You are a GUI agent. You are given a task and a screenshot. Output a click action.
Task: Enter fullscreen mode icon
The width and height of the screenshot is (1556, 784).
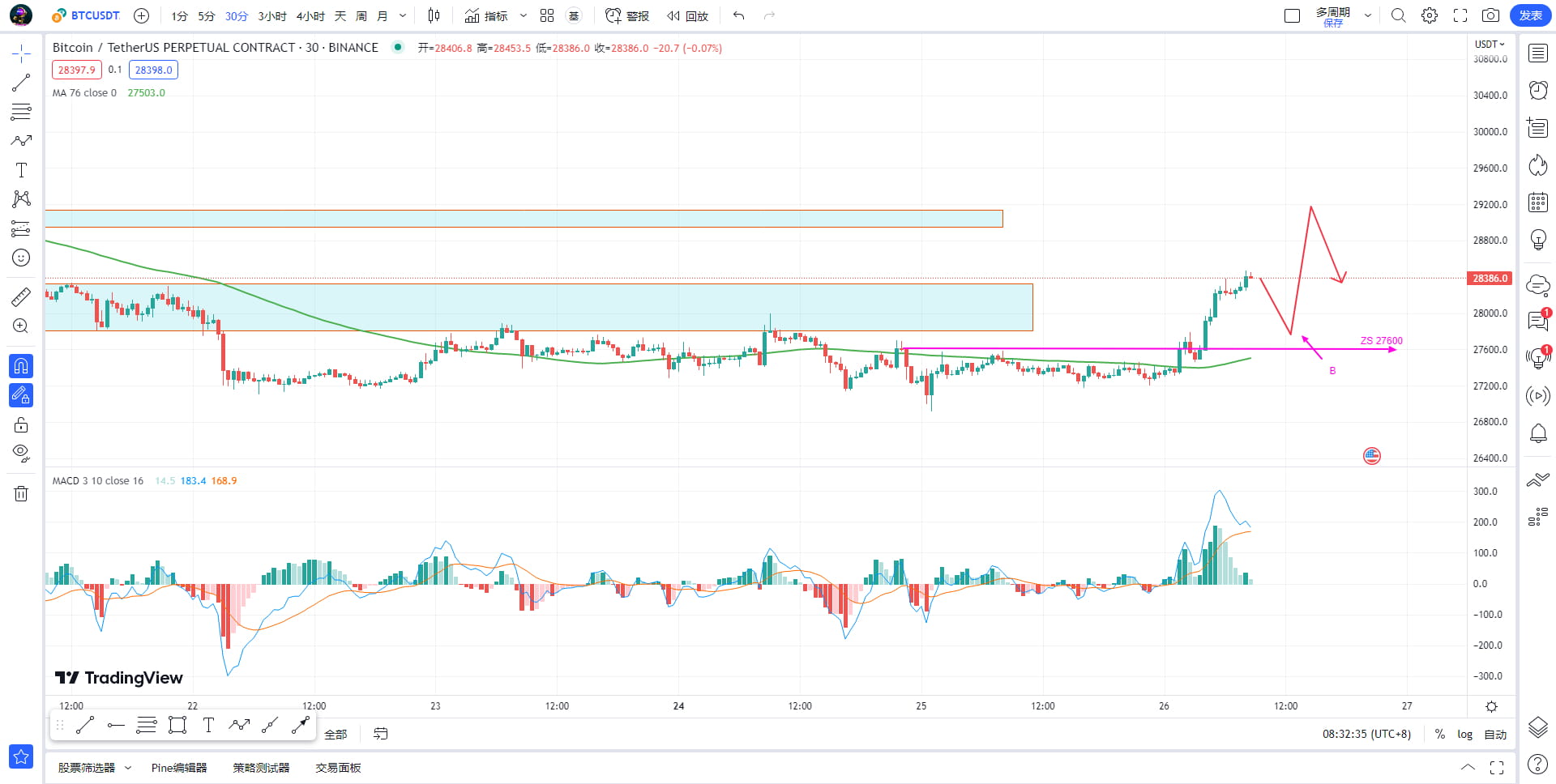1460,15
